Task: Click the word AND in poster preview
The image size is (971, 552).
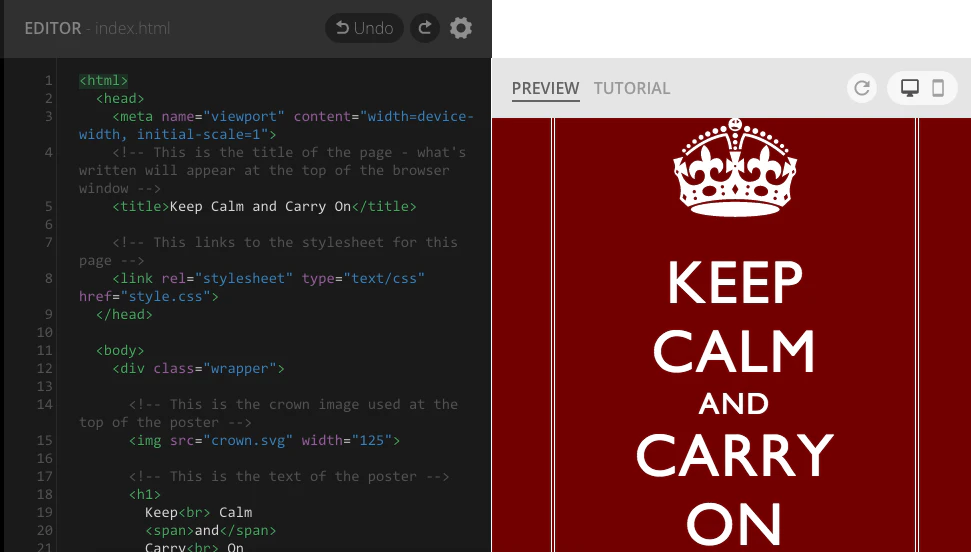Action: pyautogui.click(x=734, y=404)
